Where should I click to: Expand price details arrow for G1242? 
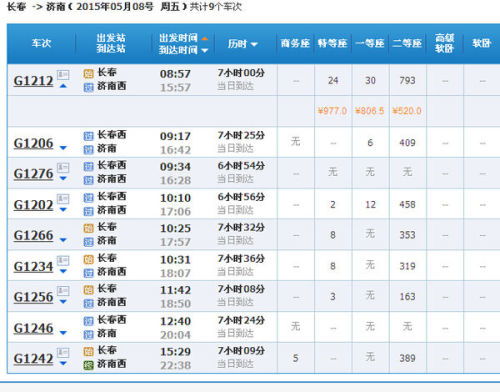[x=63, y=363]
